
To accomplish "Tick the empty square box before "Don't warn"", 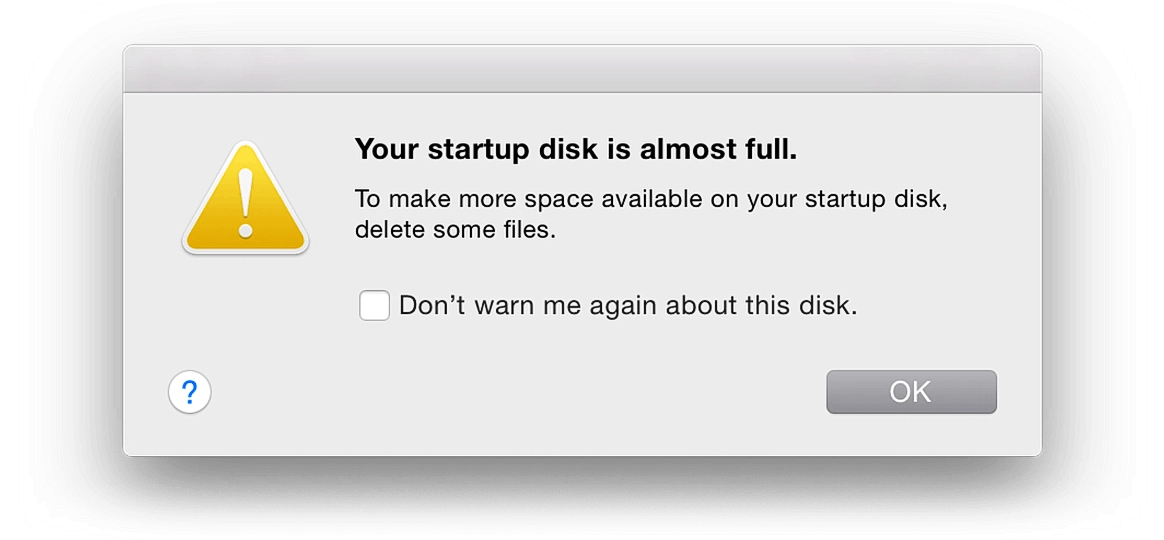I will point(374,306).
